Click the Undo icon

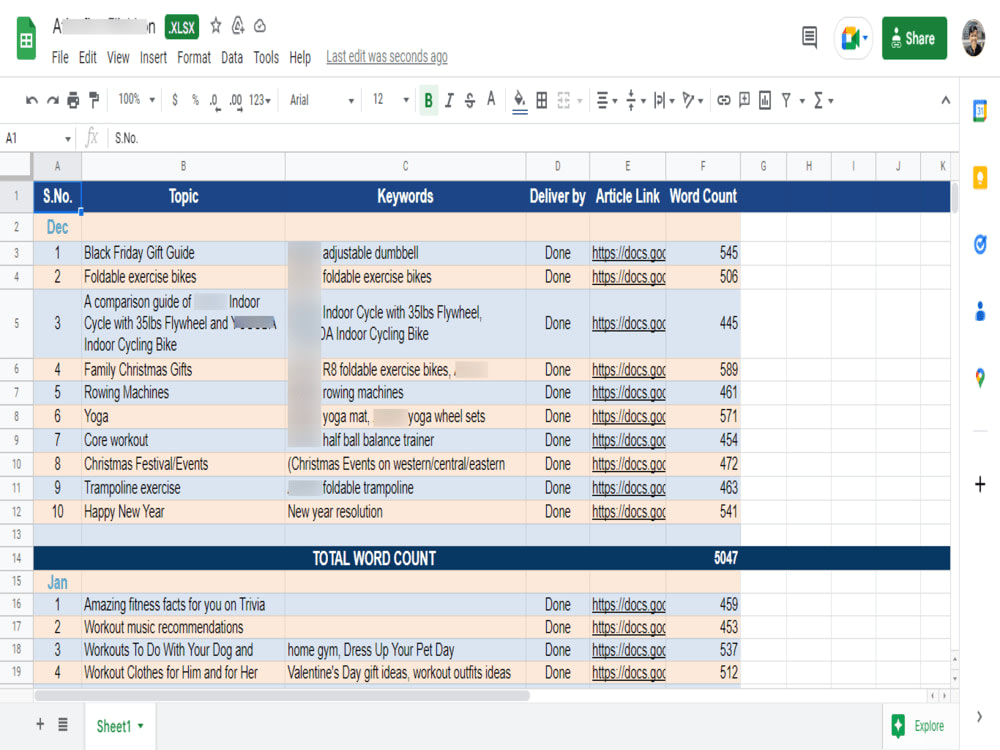(31, 100)
